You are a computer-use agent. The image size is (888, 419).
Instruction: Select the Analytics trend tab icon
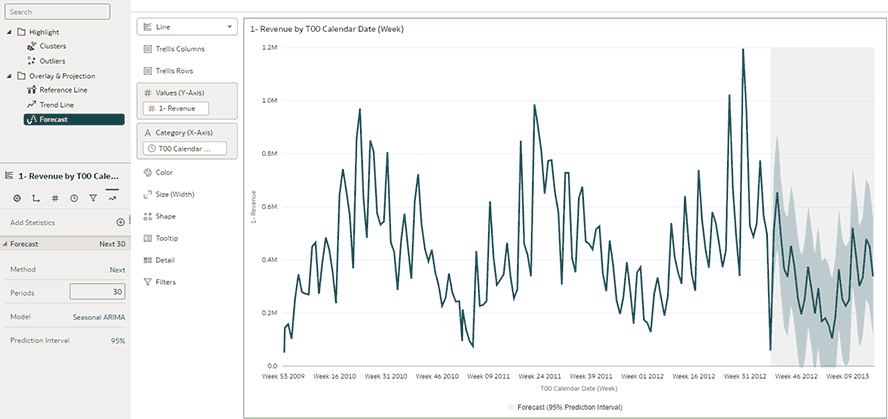coord(112,198)
